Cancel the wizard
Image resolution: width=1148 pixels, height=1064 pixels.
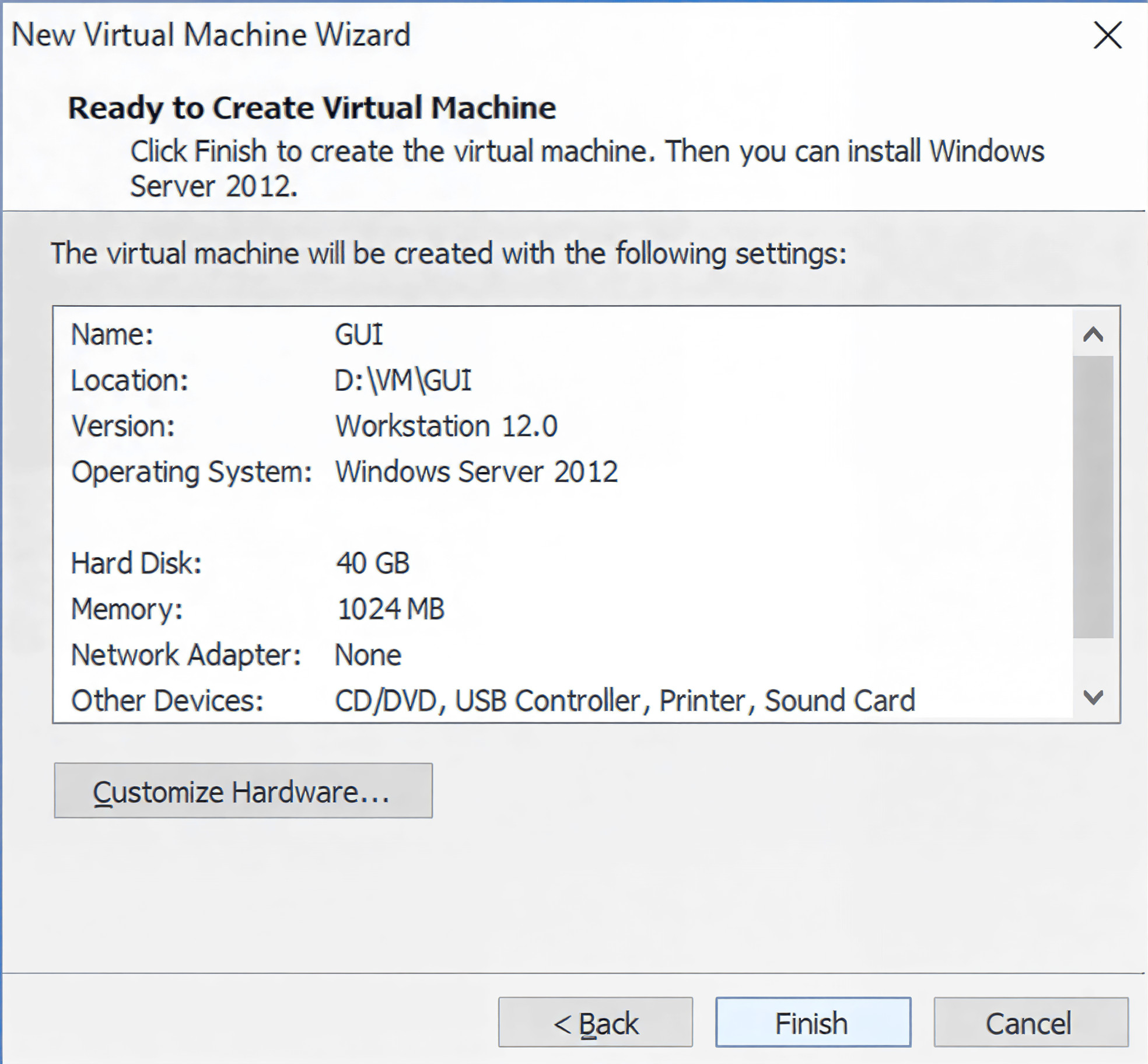tap(1030, 1023)
